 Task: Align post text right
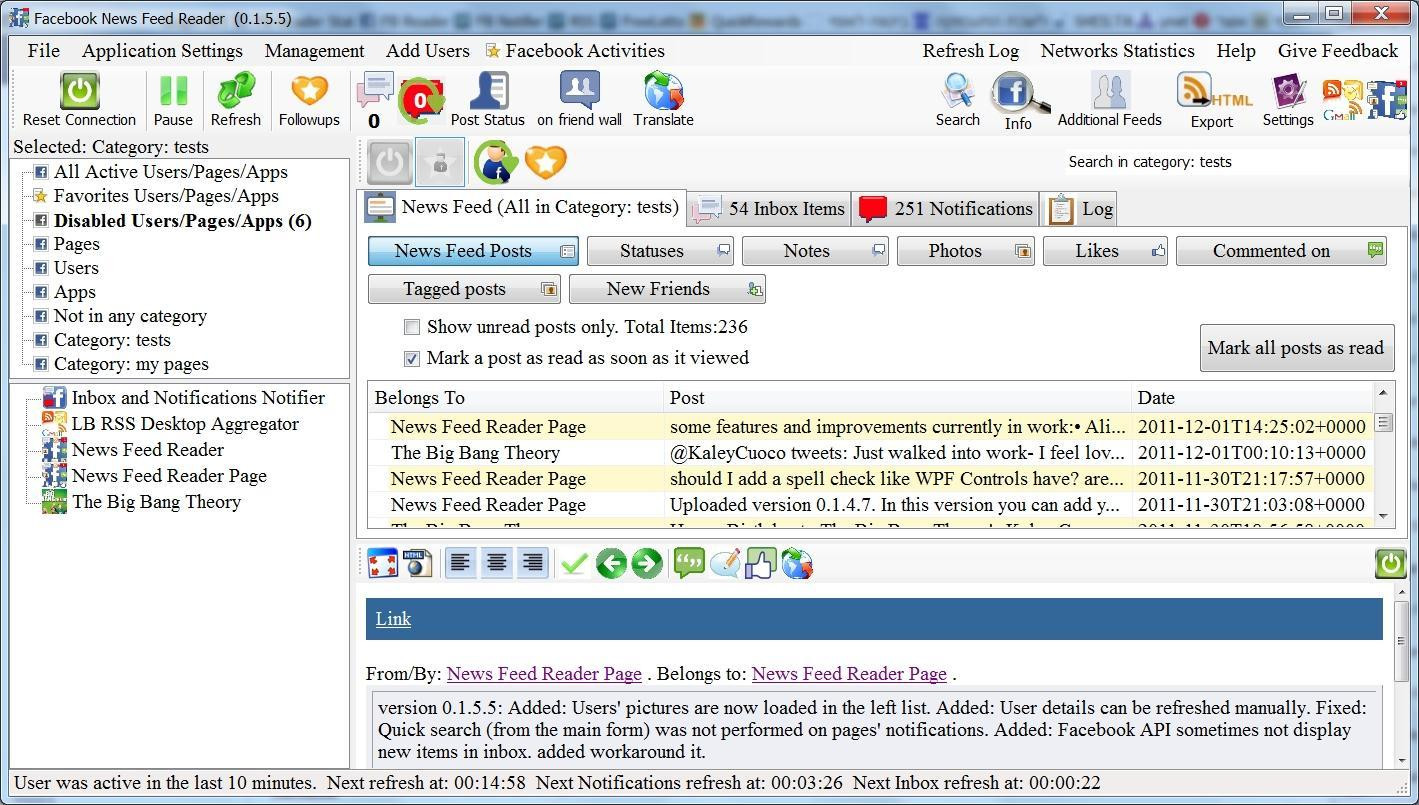coord(533,563)
